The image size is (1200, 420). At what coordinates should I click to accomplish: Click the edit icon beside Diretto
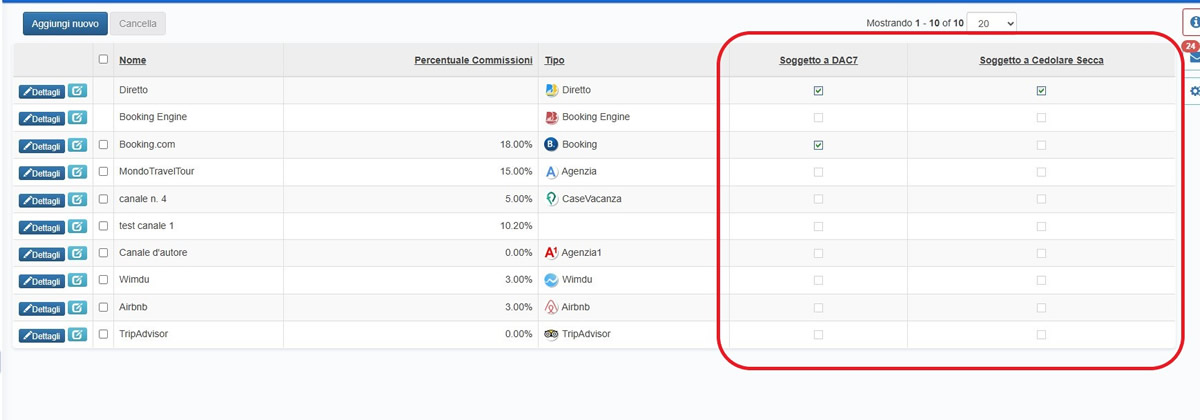[77, 91]
